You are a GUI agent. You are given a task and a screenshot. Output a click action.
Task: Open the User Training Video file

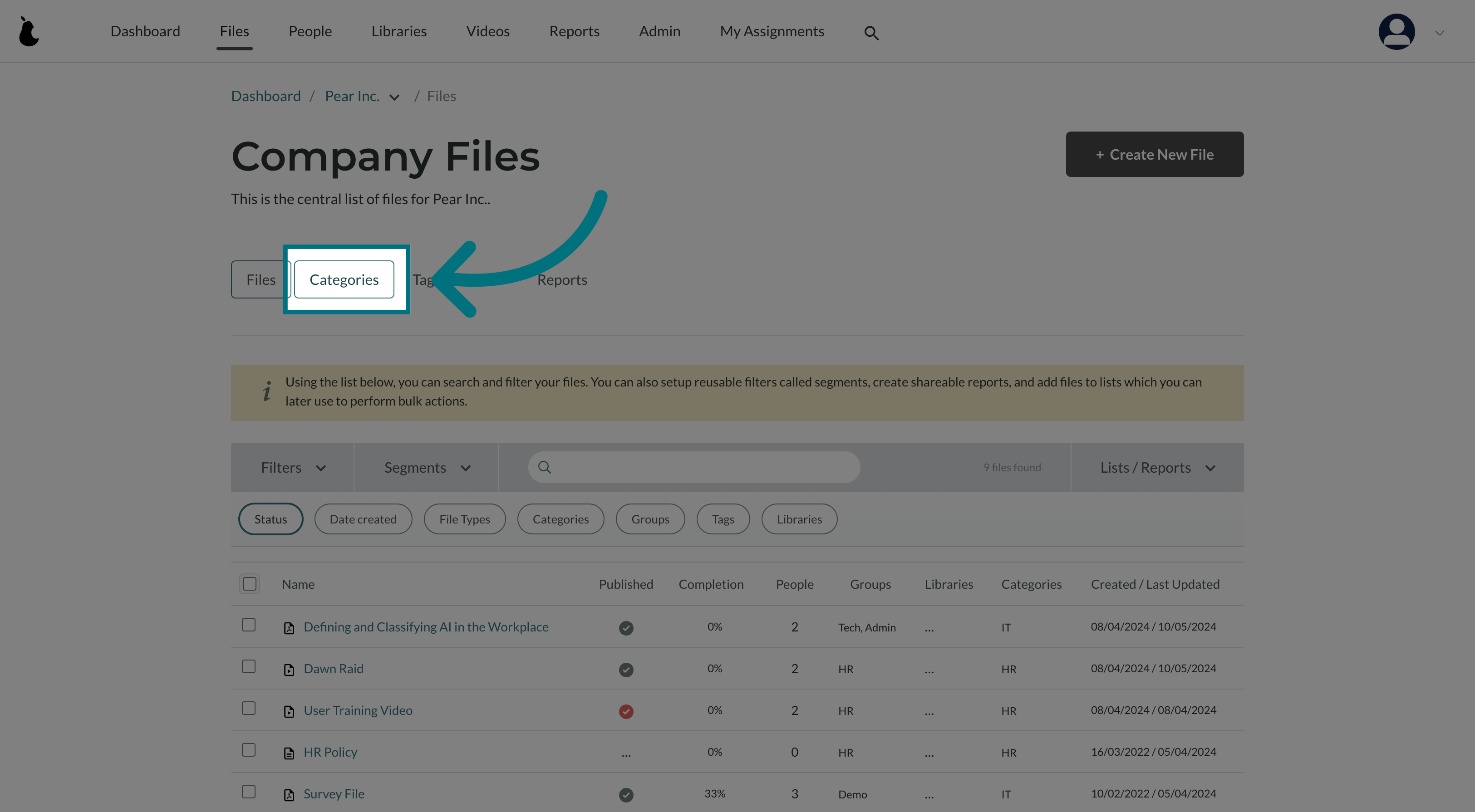click(x=358, y=710)
